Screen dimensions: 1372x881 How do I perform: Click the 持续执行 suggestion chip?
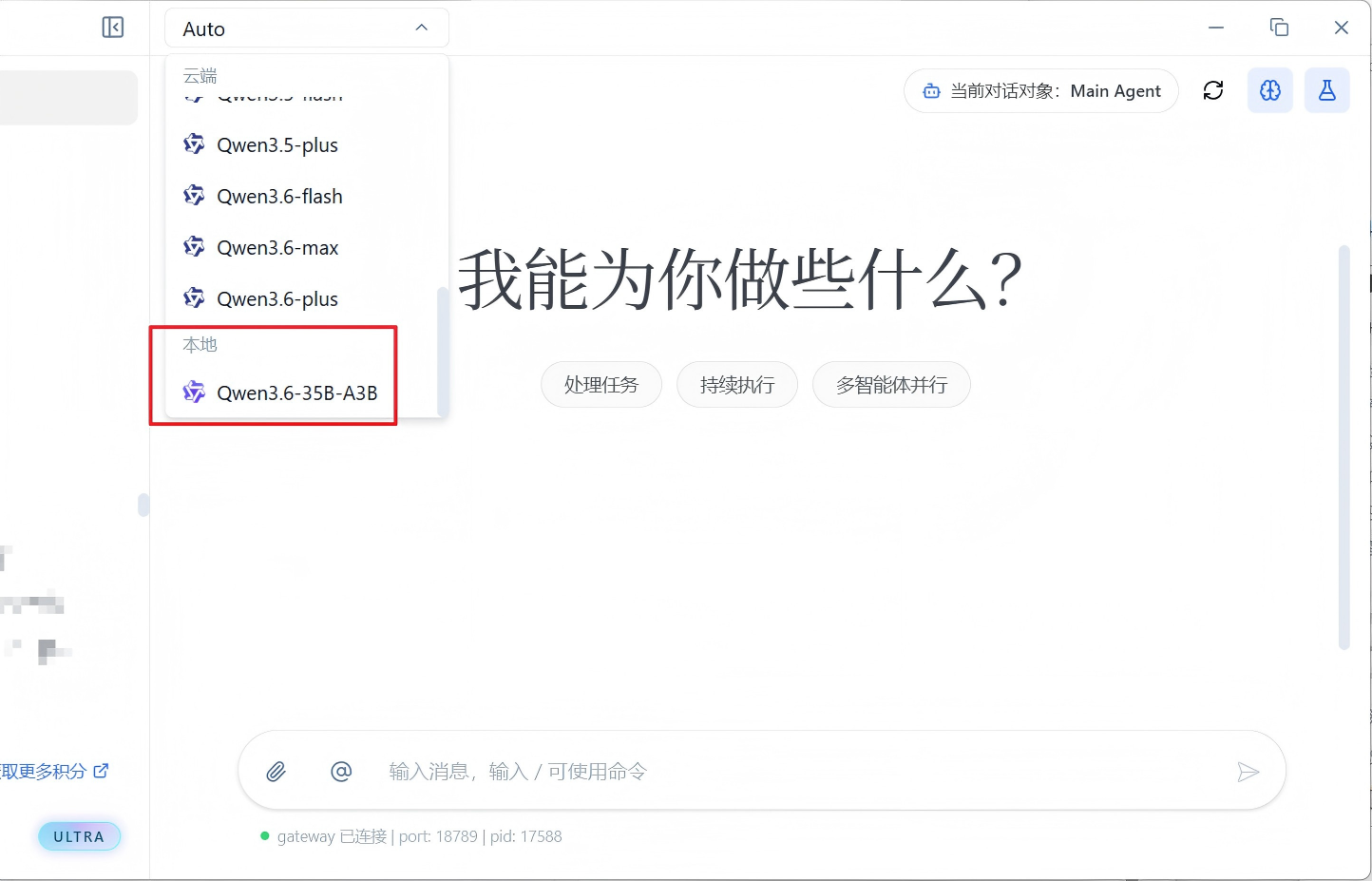coord(737,385)
